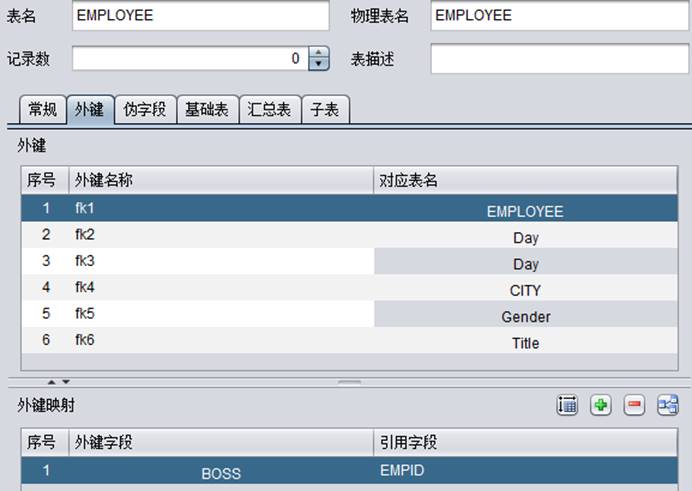Go to the 基础表 tab
This screenshot has height=491, width=692.
(208, 110)
